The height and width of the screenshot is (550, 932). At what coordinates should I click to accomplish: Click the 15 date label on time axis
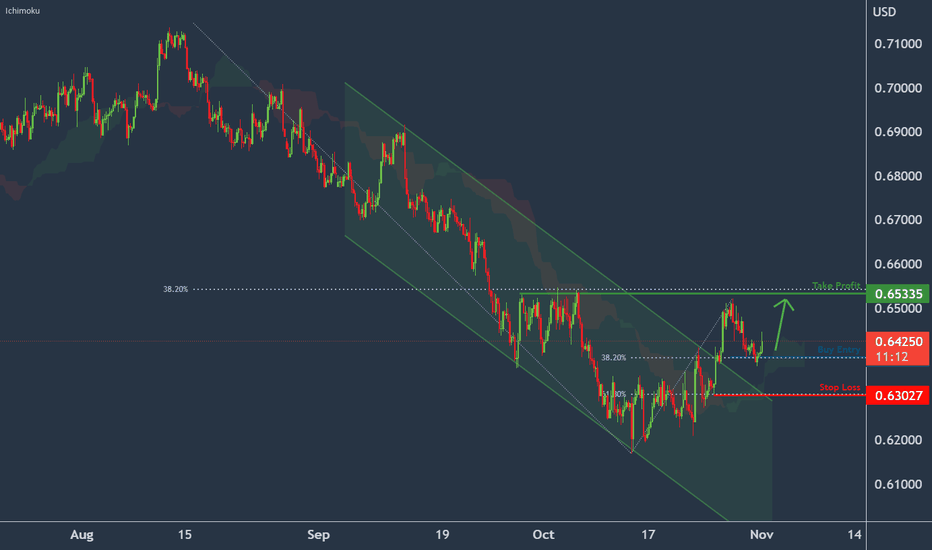[185, 535]
